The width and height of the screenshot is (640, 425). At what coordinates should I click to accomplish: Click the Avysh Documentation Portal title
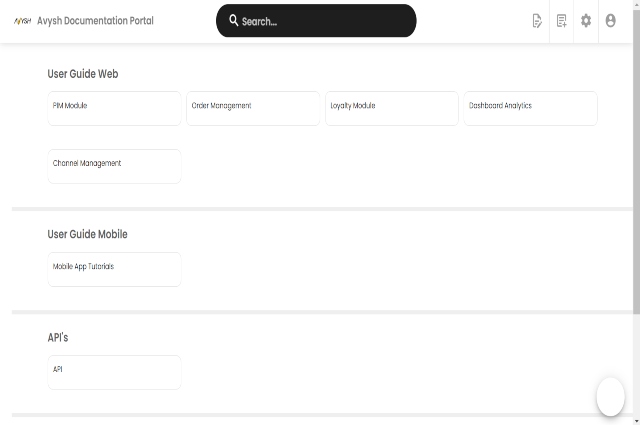[95, 21]
